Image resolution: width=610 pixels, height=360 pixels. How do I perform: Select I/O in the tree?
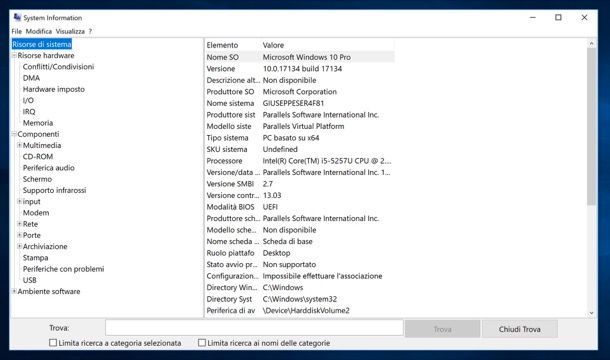(28, 100)
